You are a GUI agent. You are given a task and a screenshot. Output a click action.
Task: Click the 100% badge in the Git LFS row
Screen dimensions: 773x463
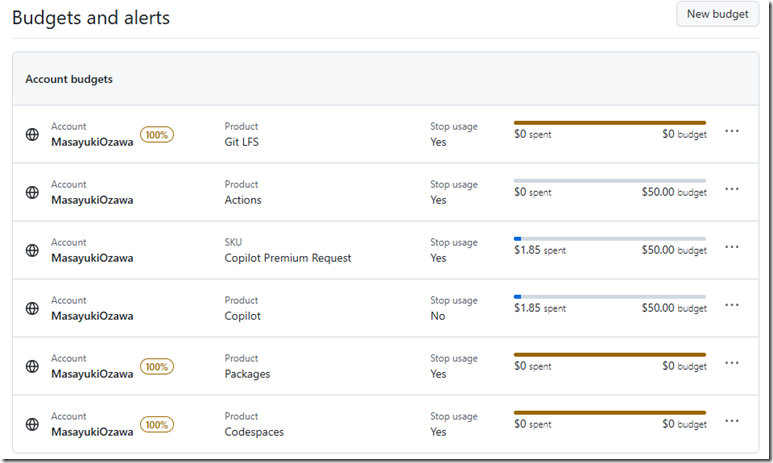157,135
